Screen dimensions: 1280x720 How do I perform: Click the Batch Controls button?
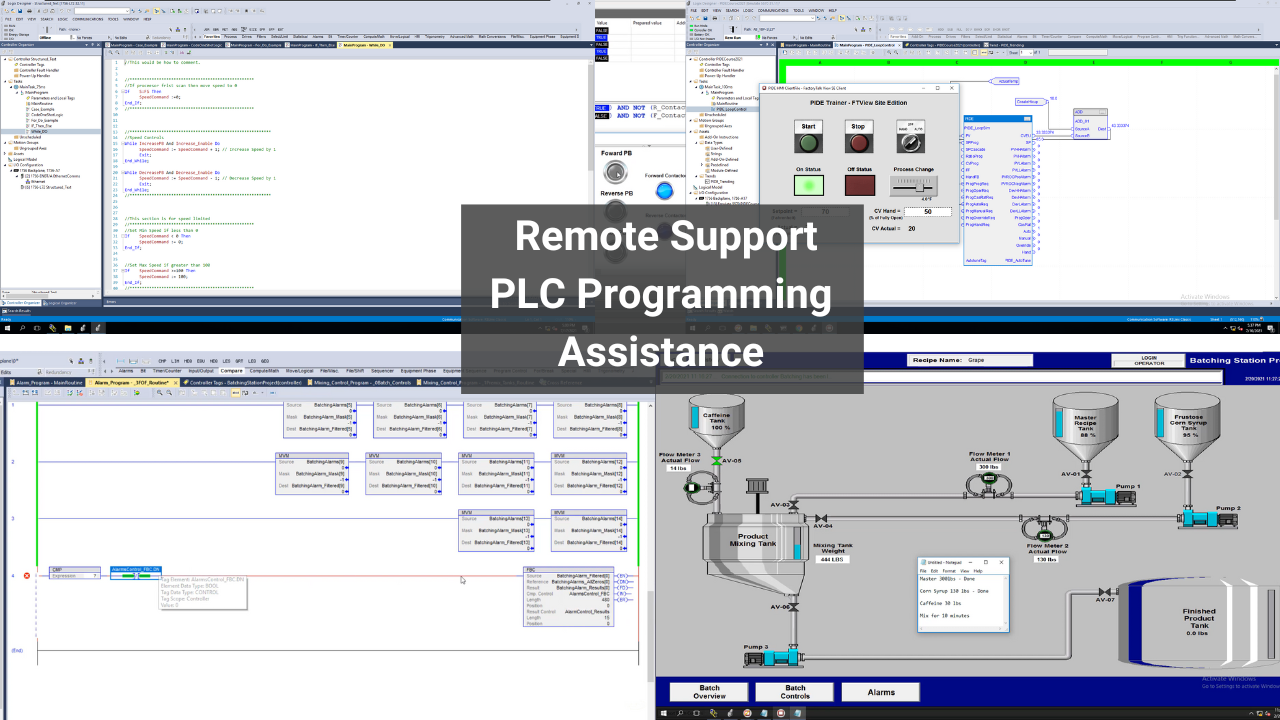[x=795, y=692]
